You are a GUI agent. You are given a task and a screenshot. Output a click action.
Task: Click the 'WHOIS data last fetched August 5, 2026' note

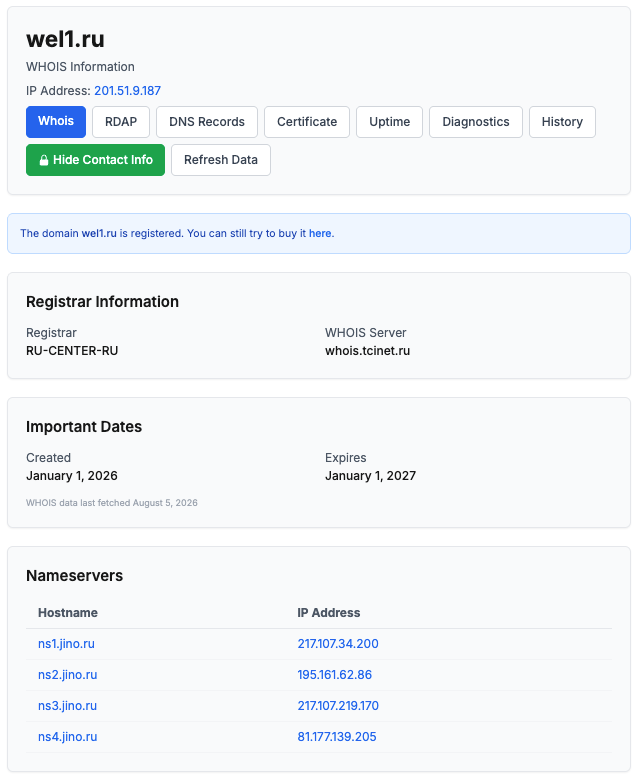112,503
